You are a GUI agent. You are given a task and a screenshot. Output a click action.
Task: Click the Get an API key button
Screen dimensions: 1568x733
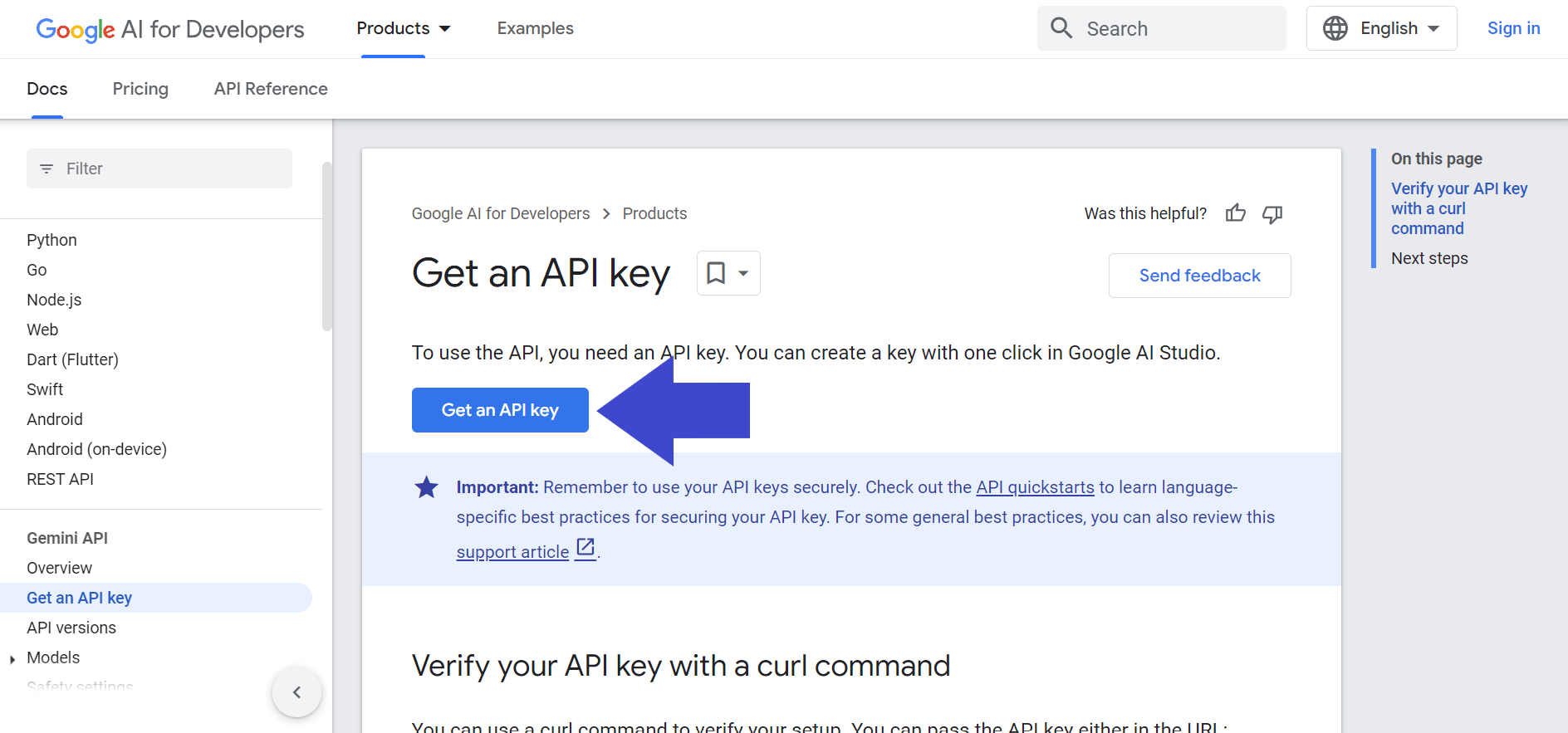tap(499, 409)
